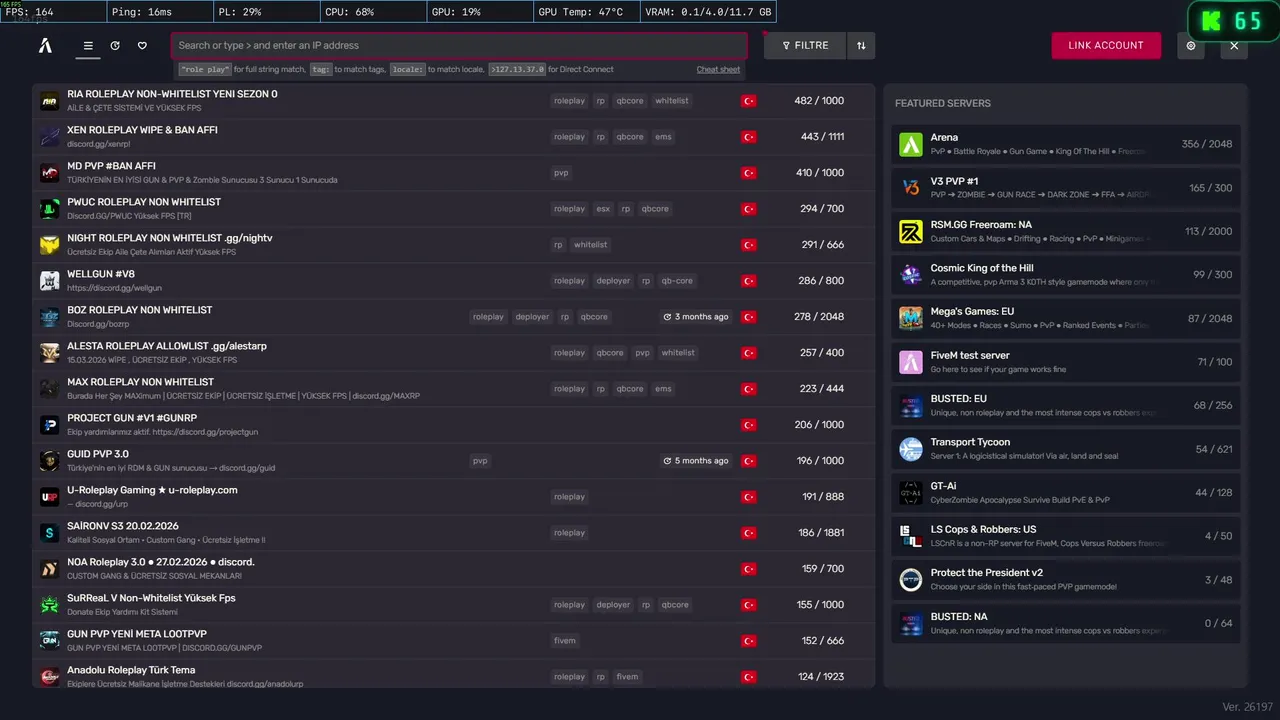Click the LINK ACCOUNT button

click(x=1106, y=45)
